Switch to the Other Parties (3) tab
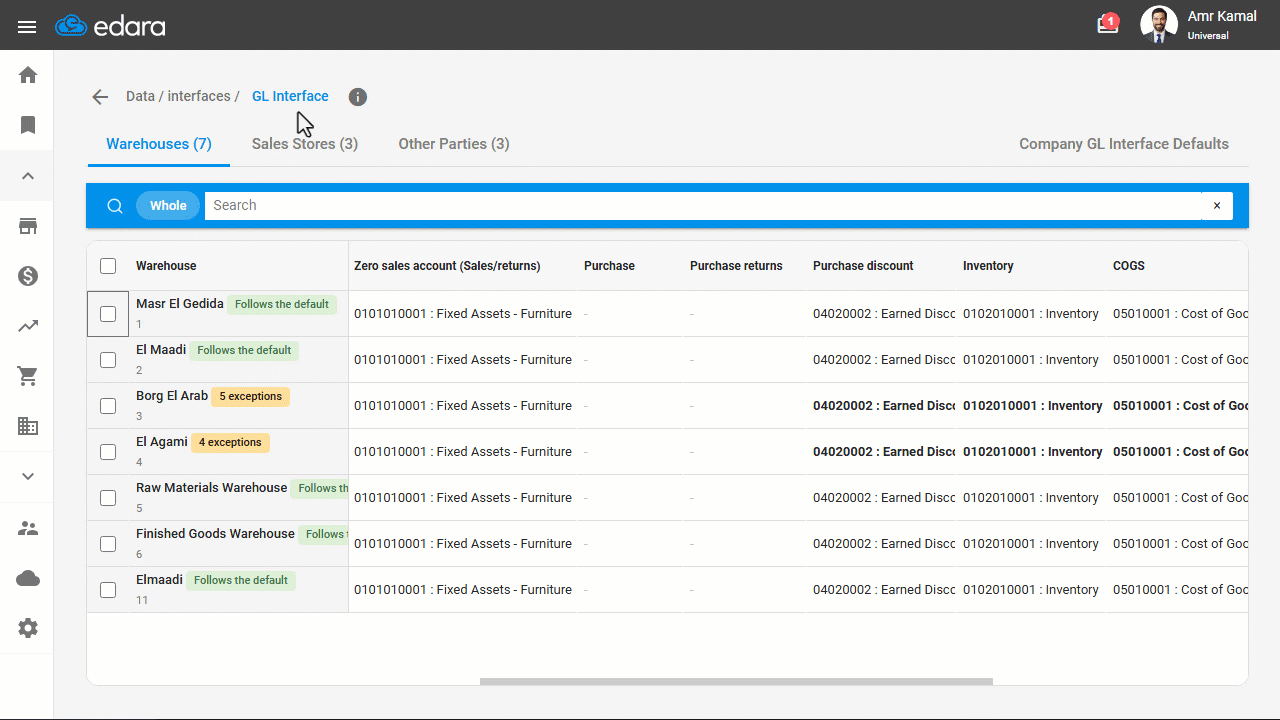This screenshot has height=720, width=1280. pyautogui.click(x=454, y=144)
